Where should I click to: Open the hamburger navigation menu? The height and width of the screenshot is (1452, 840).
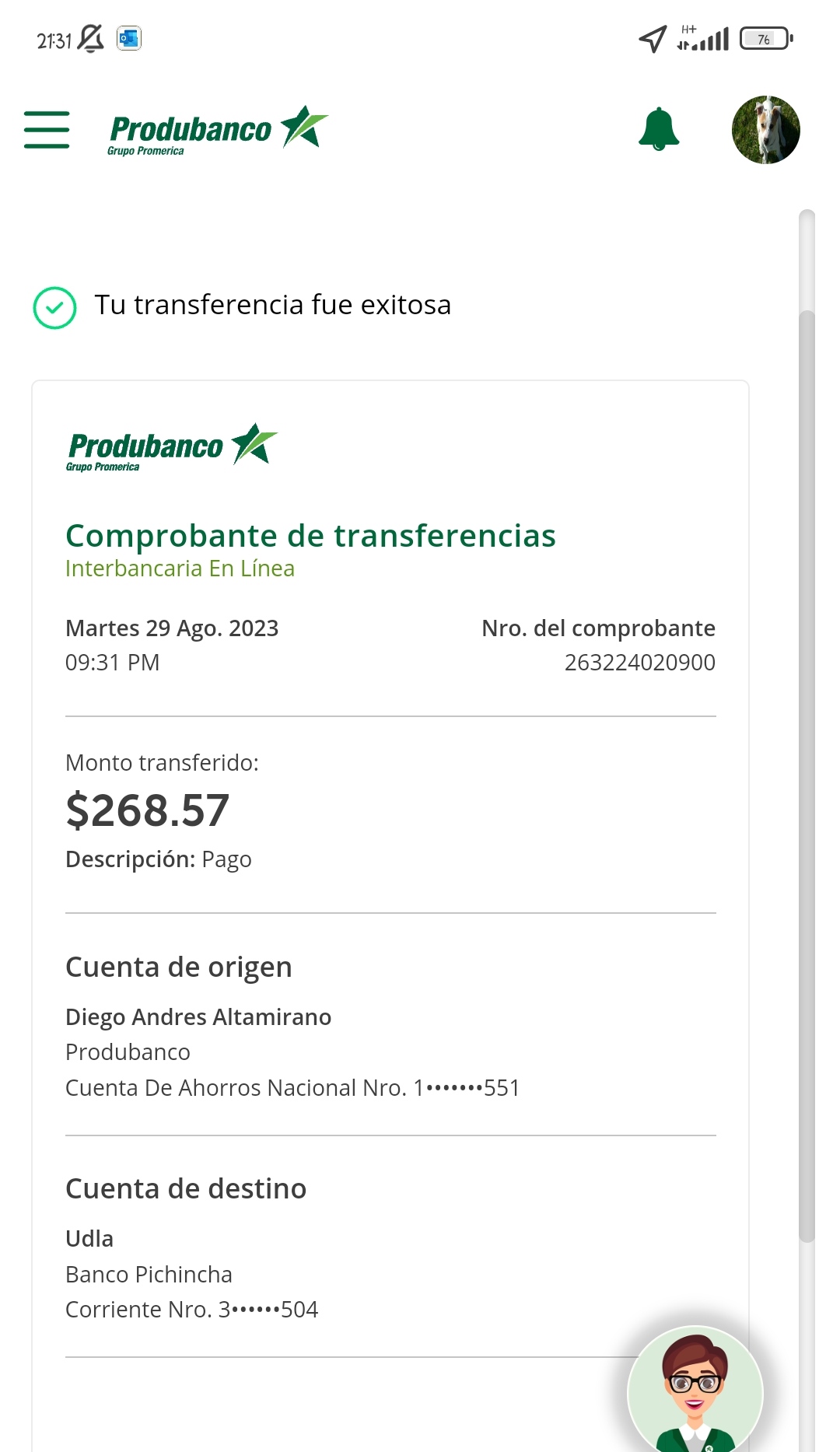(47, 129)
